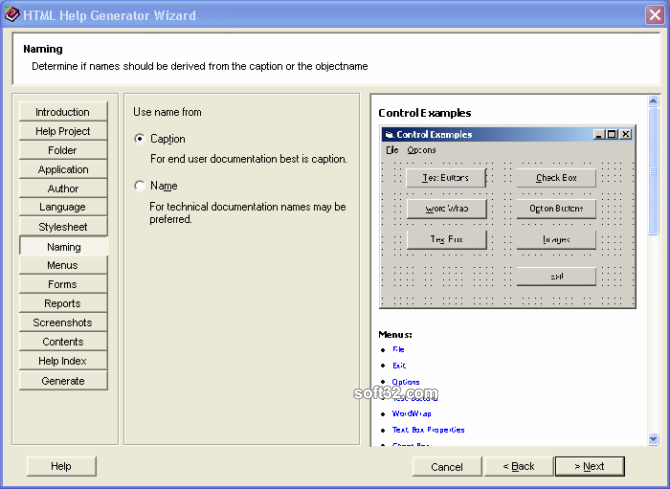Click the Control Examples preview image
Viewport: 670px width, 489px height.
coord(508,217)
